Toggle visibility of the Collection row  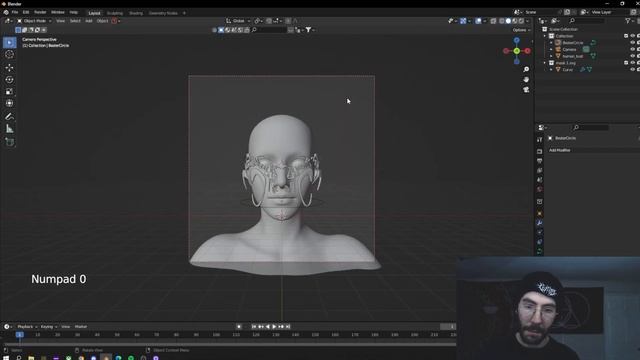click(632, 36)
